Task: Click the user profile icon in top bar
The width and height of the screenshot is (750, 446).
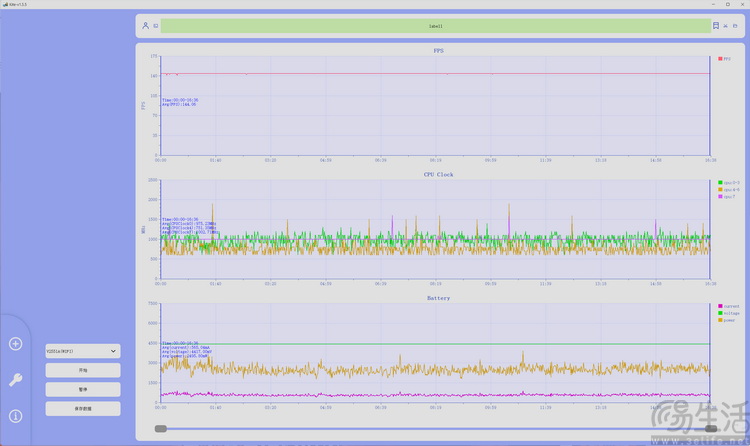Action: [145, 25]
